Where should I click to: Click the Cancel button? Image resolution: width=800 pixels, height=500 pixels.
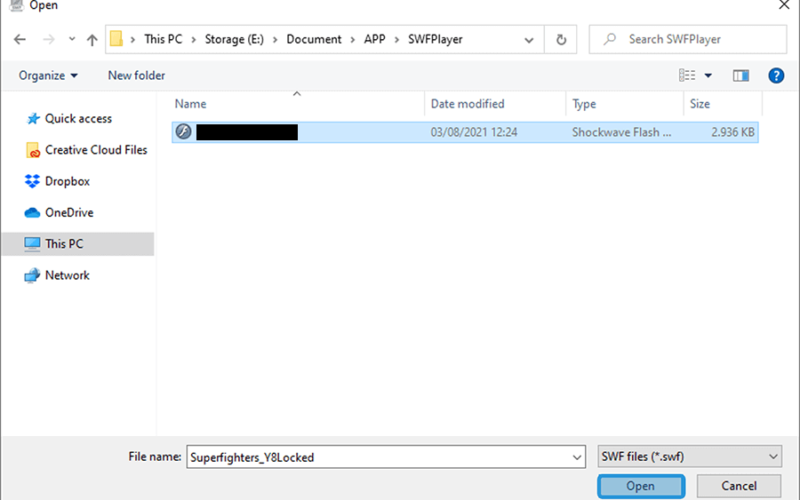click(738, 486)
